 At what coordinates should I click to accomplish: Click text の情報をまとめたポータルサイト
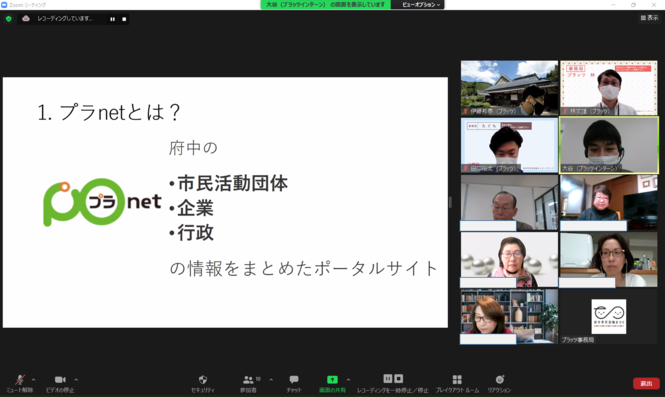tap(303, 268)
